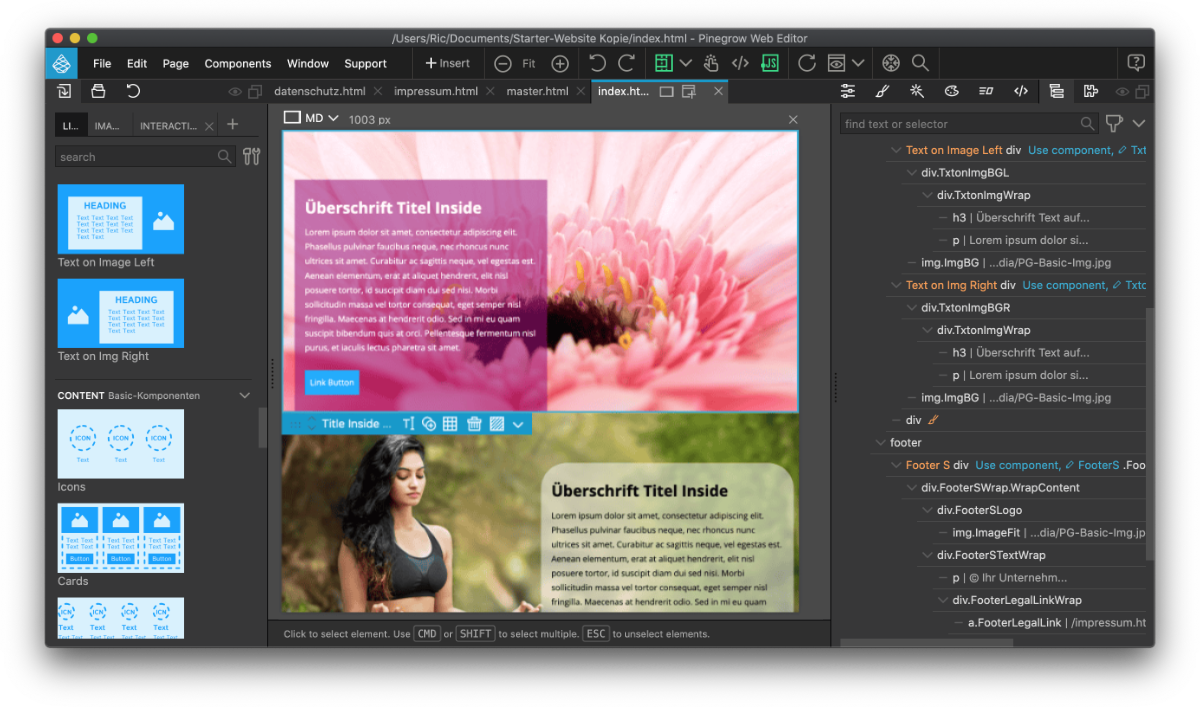This screenshot has width=1200, height=707.
Task: Click the Redo arrow in top toolbar
Action: 626,63
